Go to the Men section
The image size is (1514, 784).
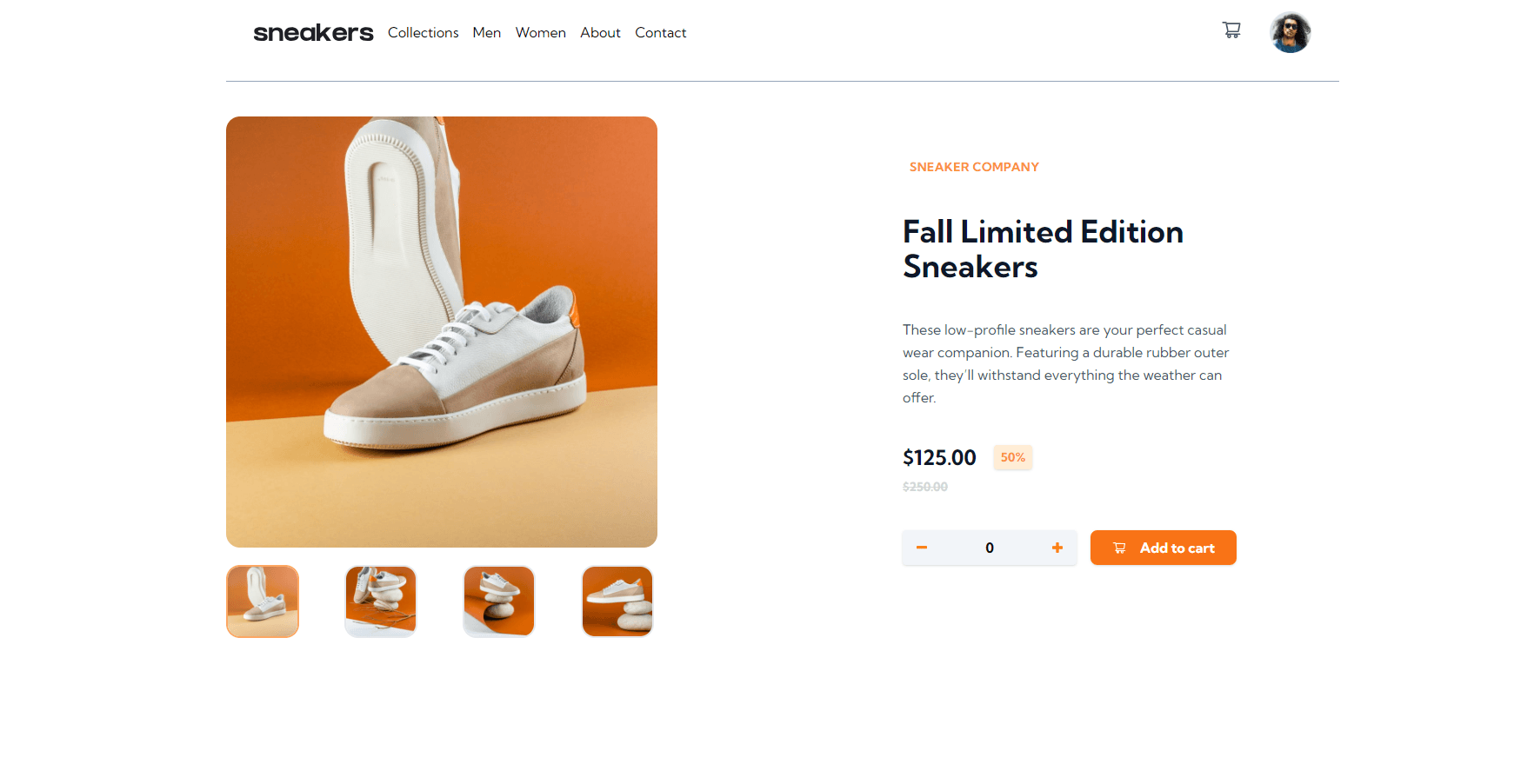pyautogui.click(x=486, y=32)
